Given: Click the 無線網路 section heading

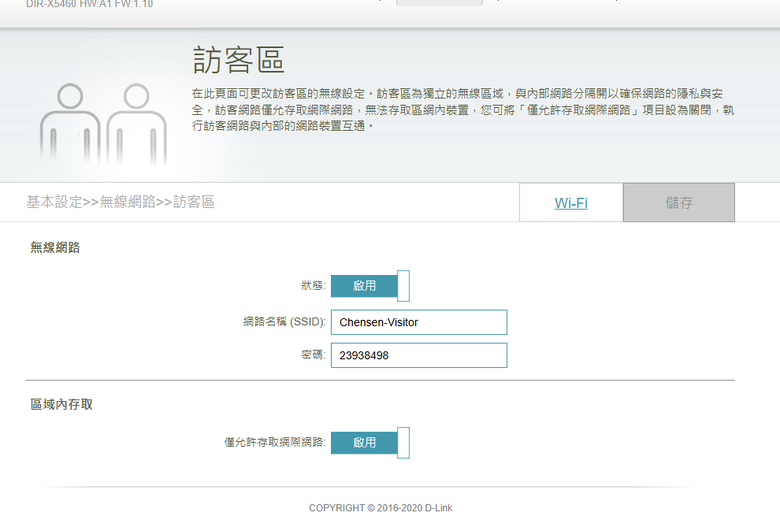Looking at the screenshot, I should pyautogui.click(x=55, y=247).
